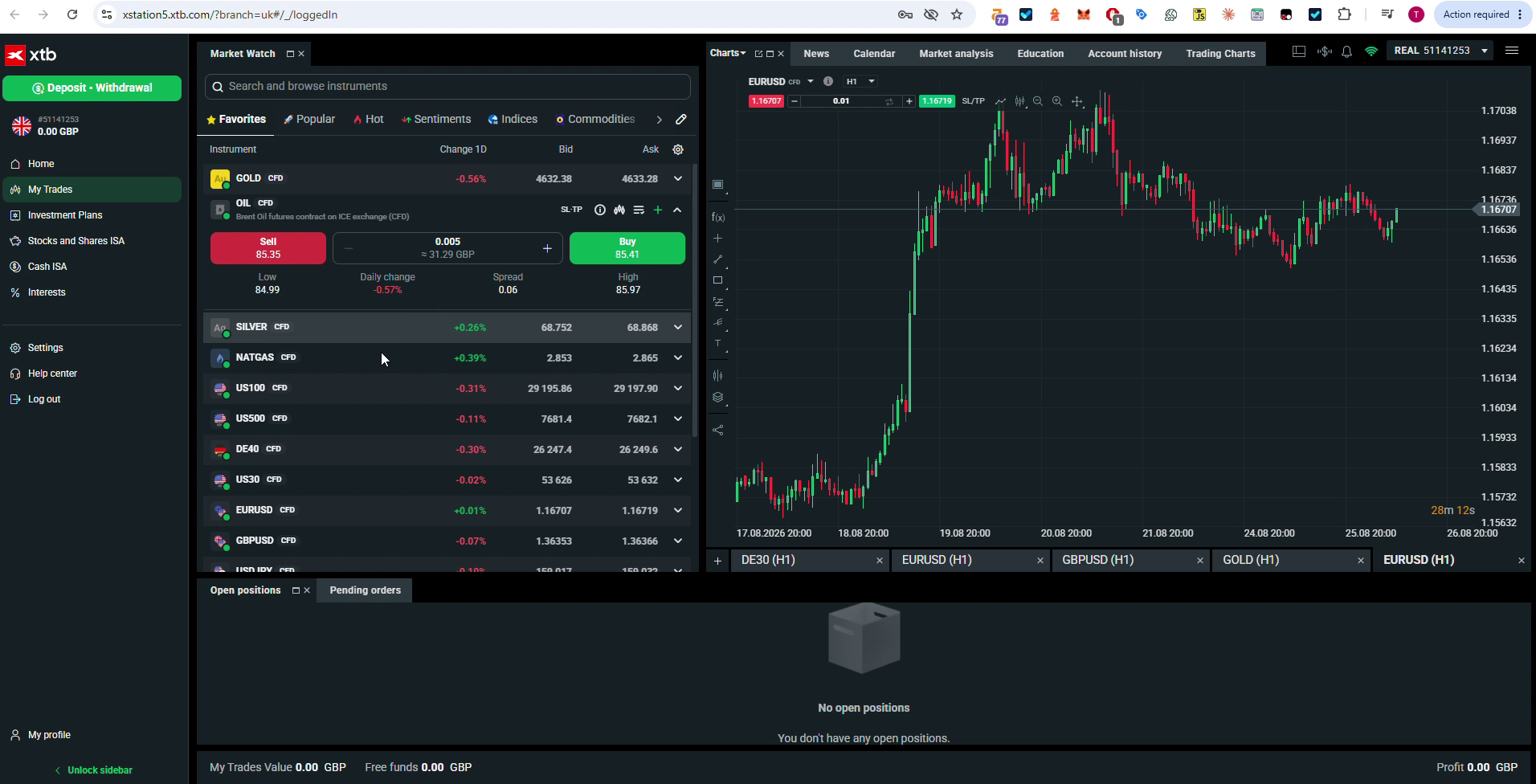Open the currency dollar icon in header

tap(1324, 51)
